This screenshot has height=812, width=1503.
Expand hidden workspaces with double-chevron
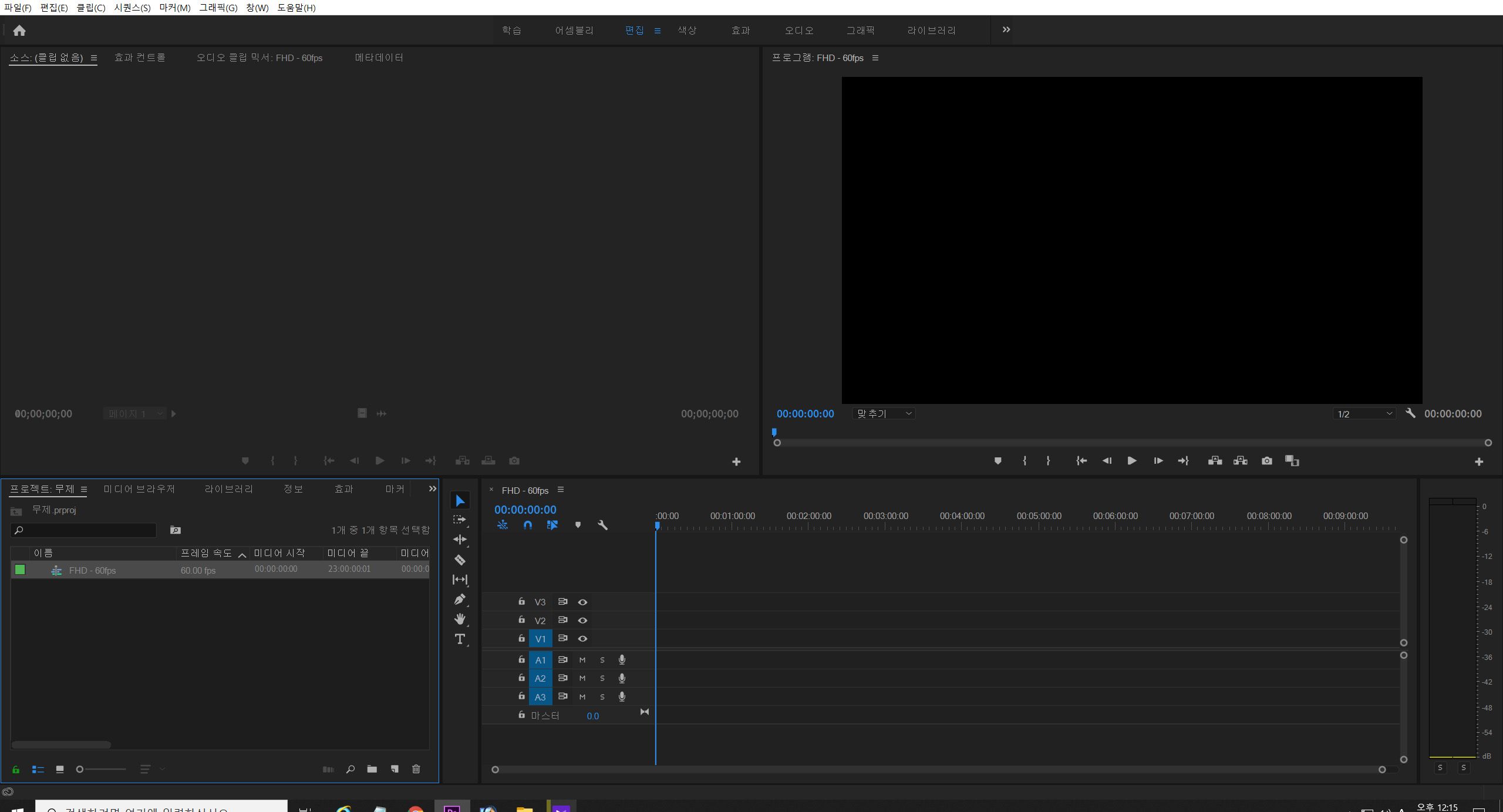(x=1006, y=30)
